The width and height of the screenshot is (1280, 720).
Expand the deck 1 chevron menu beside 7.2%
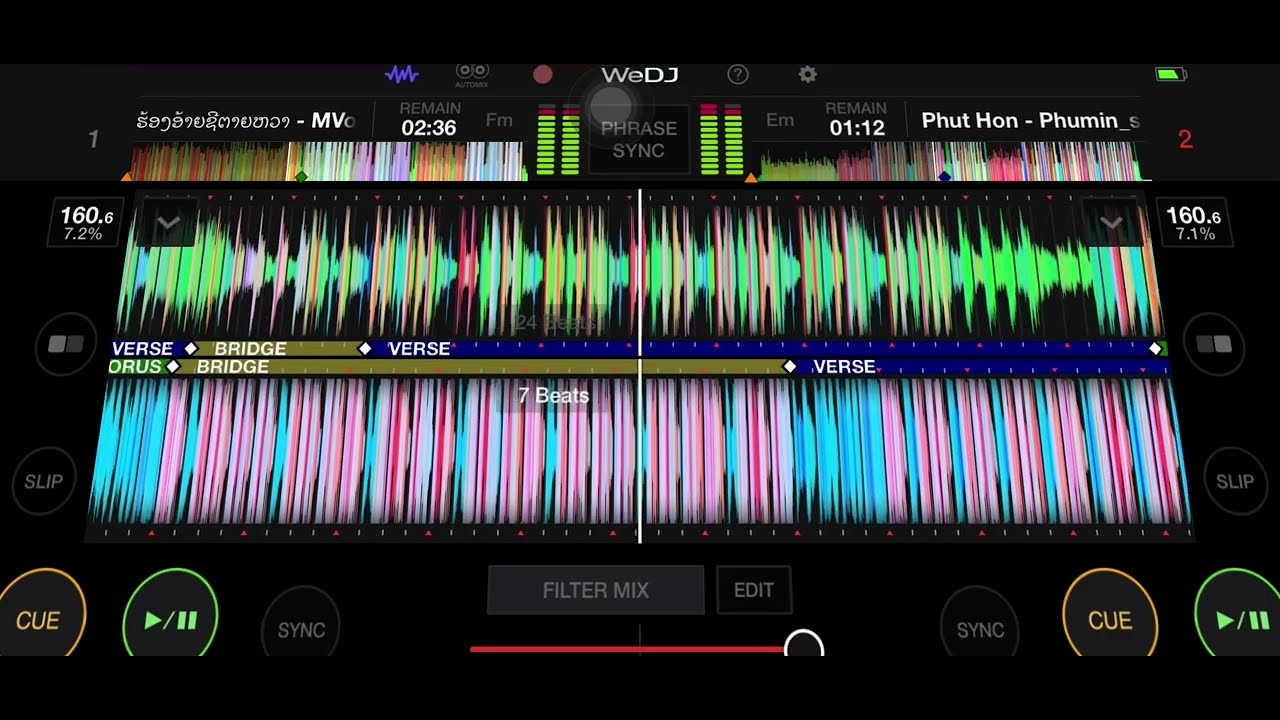point(168,223)
